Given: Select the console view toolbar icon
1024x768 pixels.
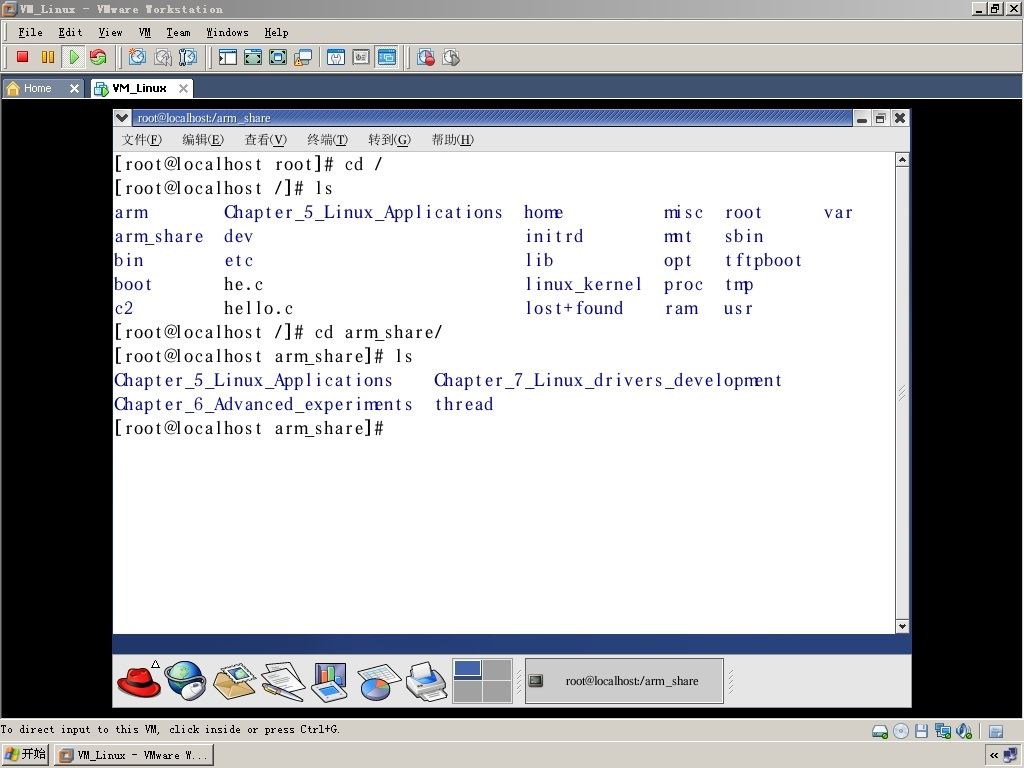Looking at the screenshot, I should 387,57.
